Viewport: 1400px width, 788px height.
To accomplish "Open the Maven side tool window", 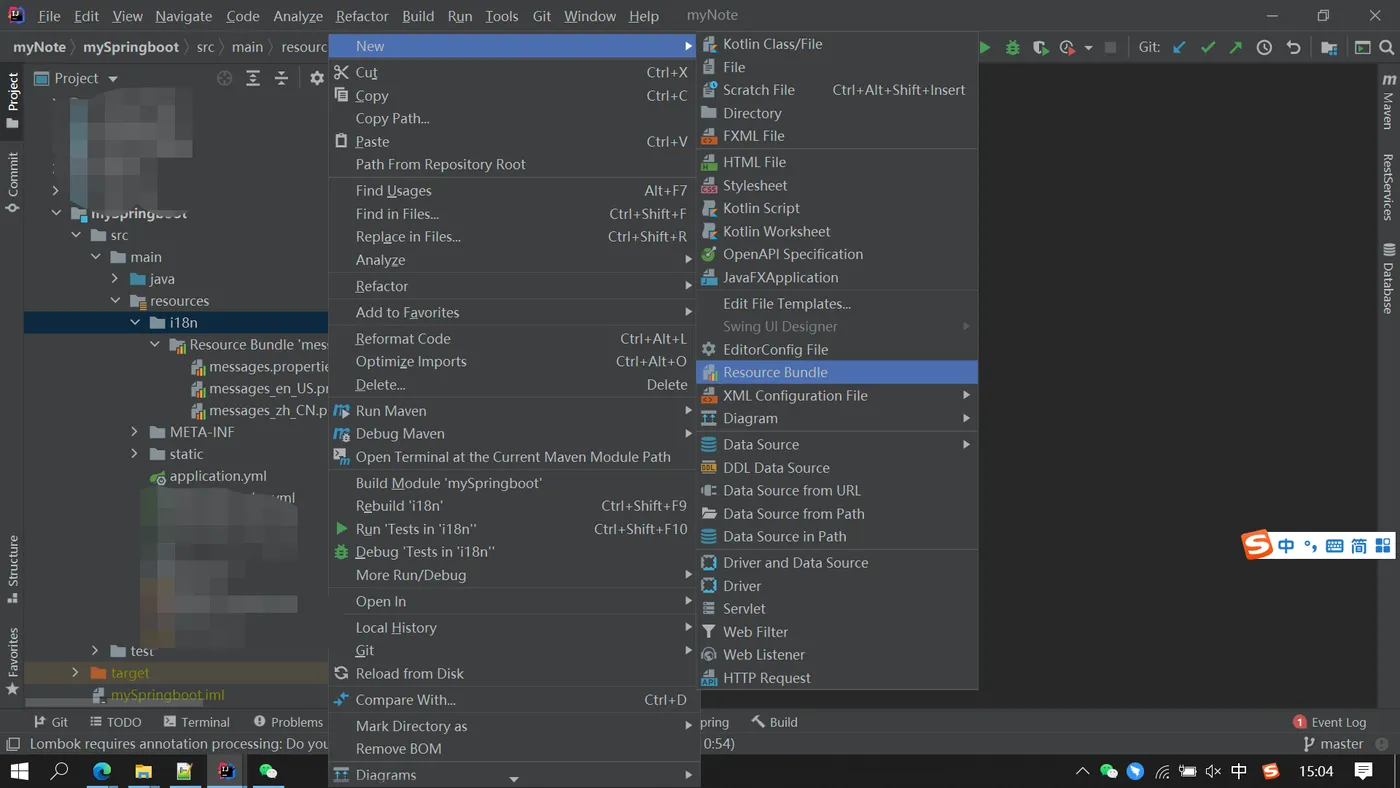I will [x=1388, y=100].
